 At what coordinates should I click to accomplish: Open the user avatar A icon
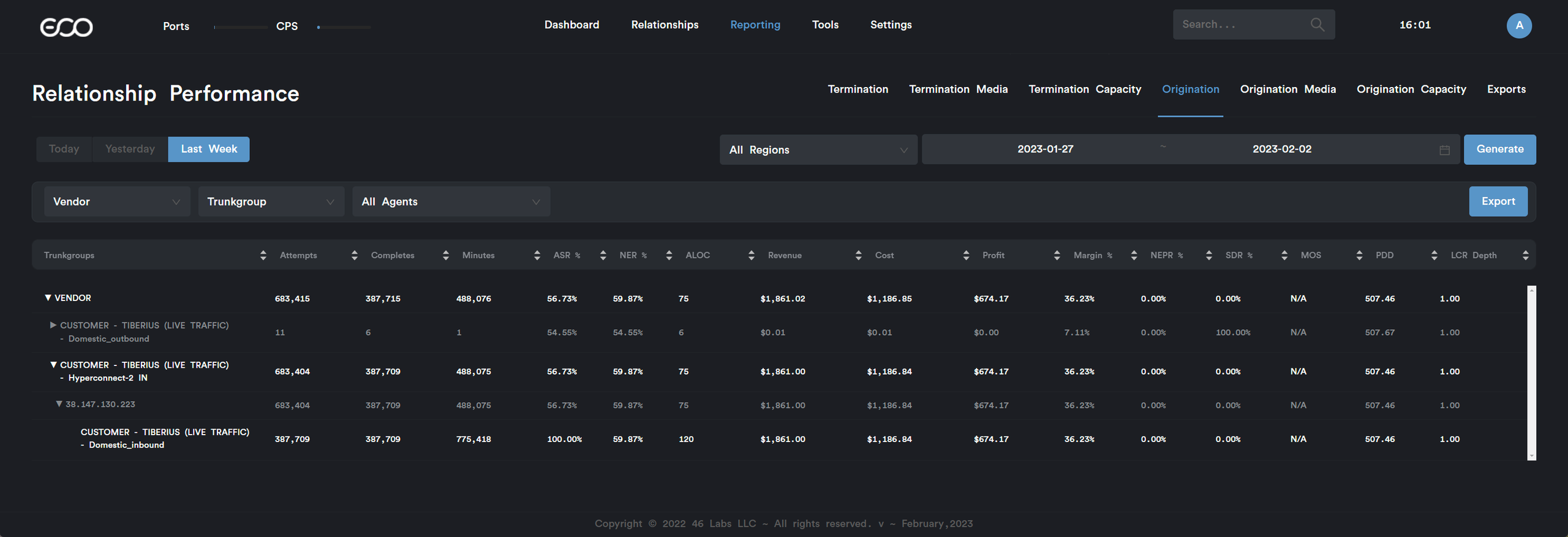[x=1519, y=25]
